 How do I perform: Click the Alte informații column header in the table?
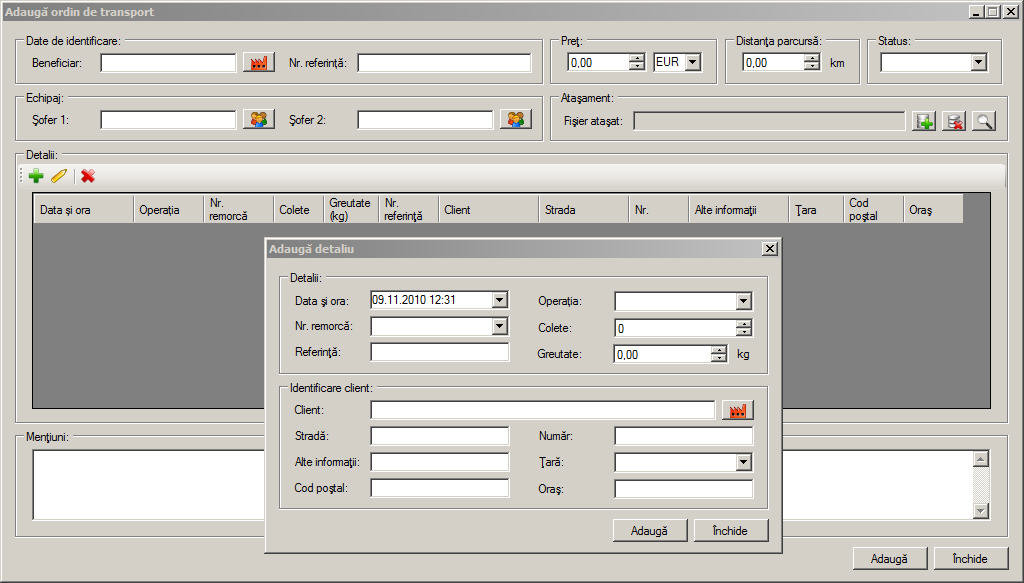pos(739,210)
